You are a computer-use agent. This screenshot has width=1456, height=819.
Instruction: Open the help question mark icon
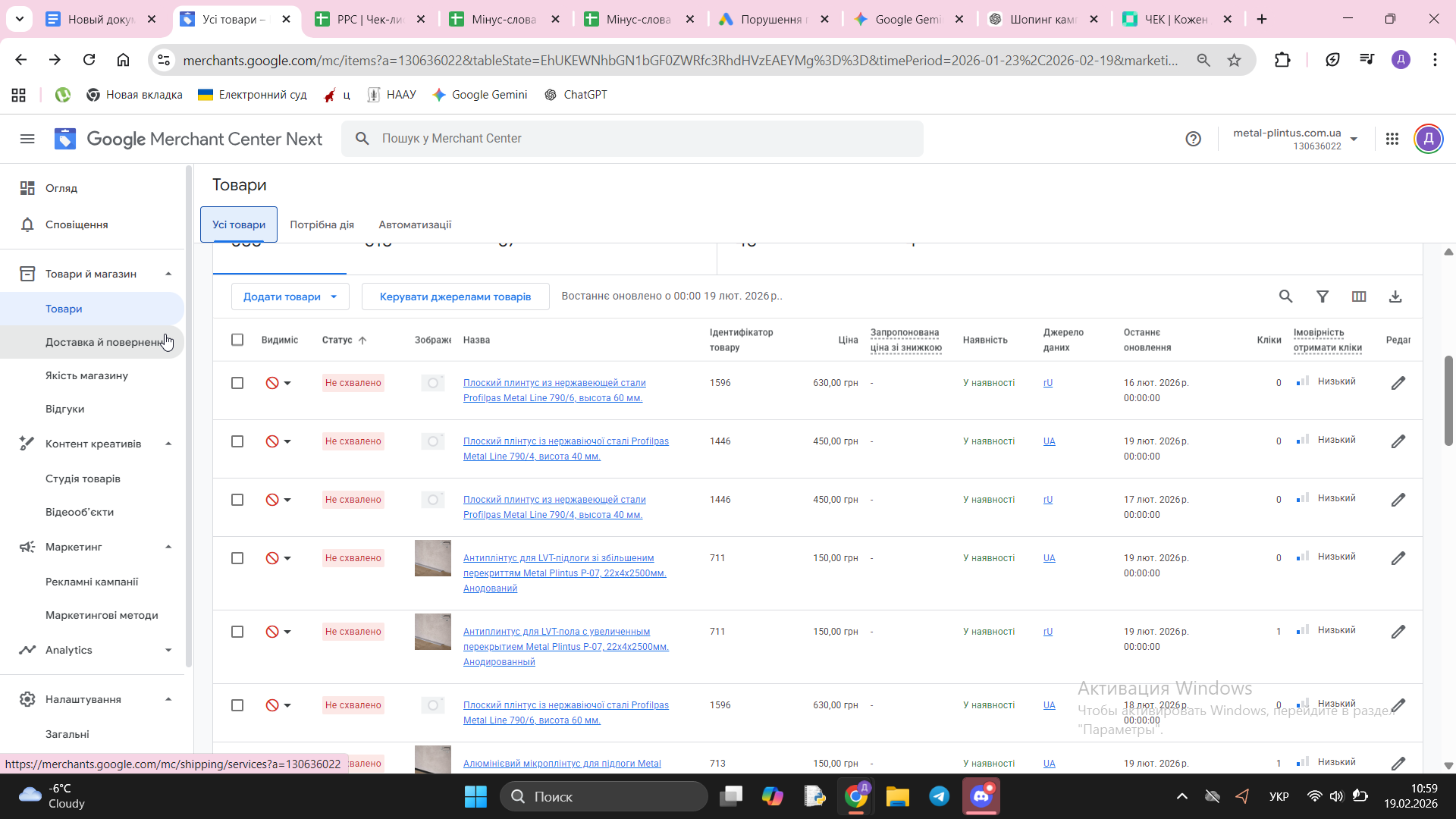tap(1193, 139)
